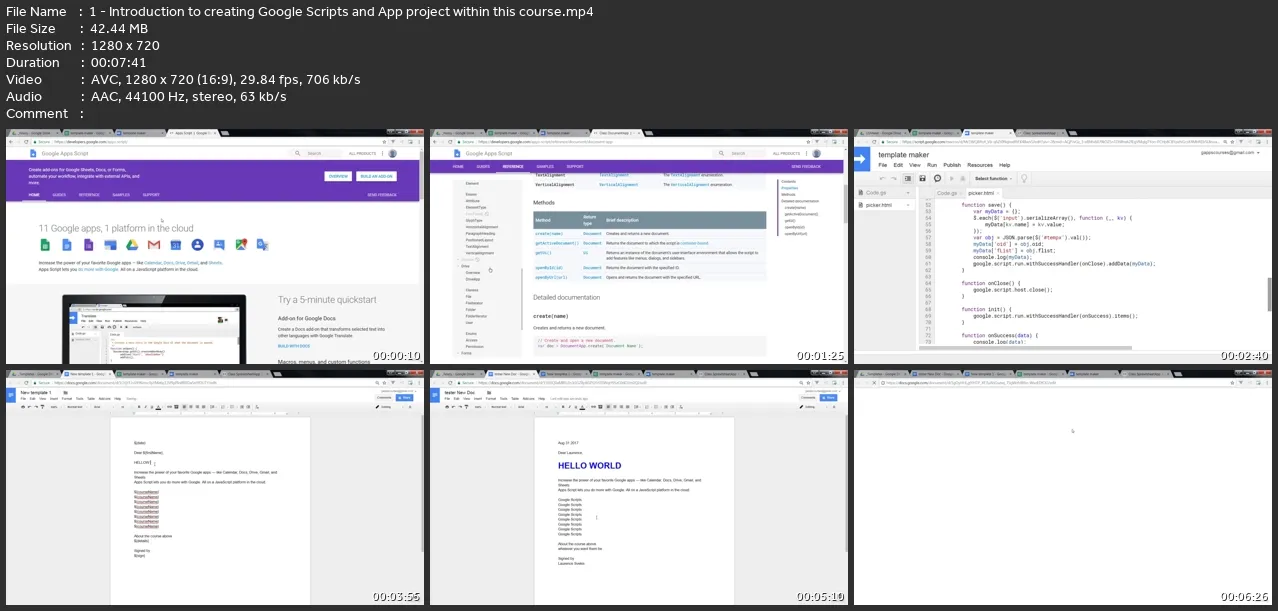The width and height of the screenshot is (1278, 611).
Task: Click the openByUrl(url) link in the Methods table
Action: (x=553, y=277)
